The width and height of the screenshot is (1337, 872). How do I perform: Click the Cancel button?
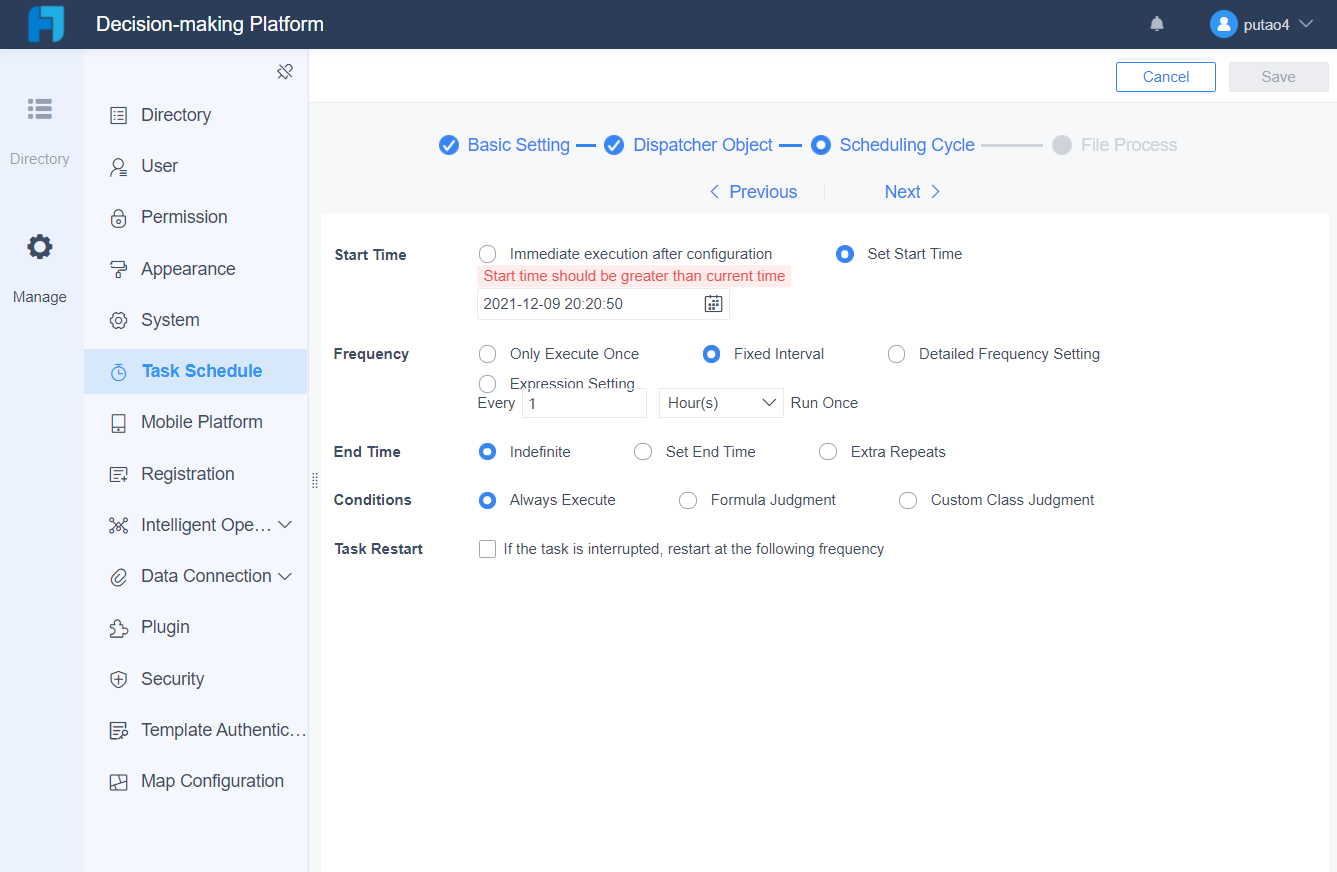point(1165,76)
